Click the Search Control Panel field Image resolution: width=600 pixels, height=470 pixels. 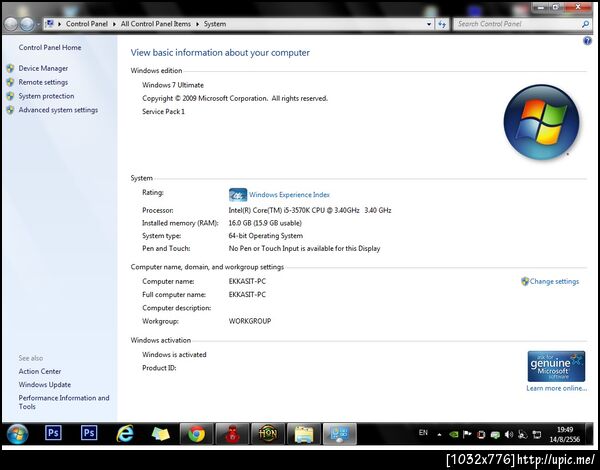(x=519, y=24)
